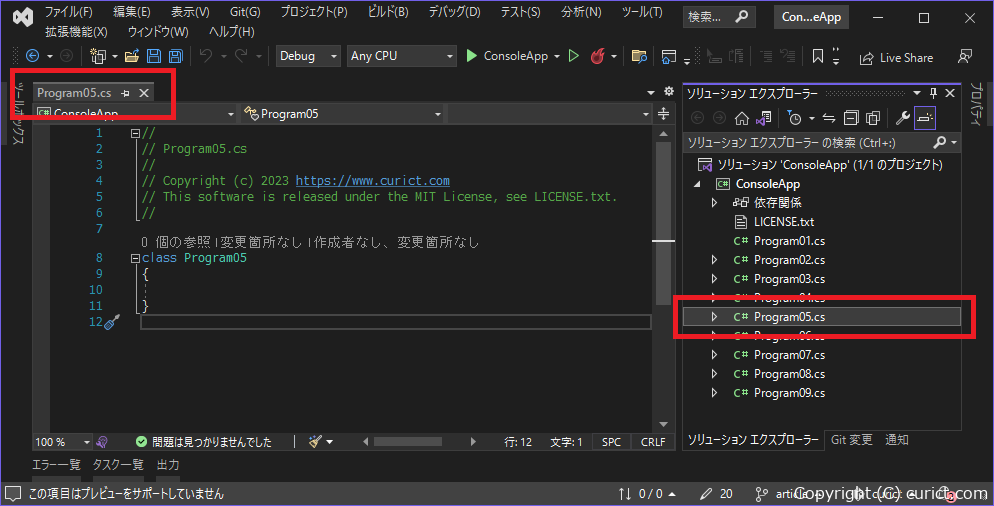Click the editor horizontal scrollbar thumb
994x506 pixels.
point(408,441)
